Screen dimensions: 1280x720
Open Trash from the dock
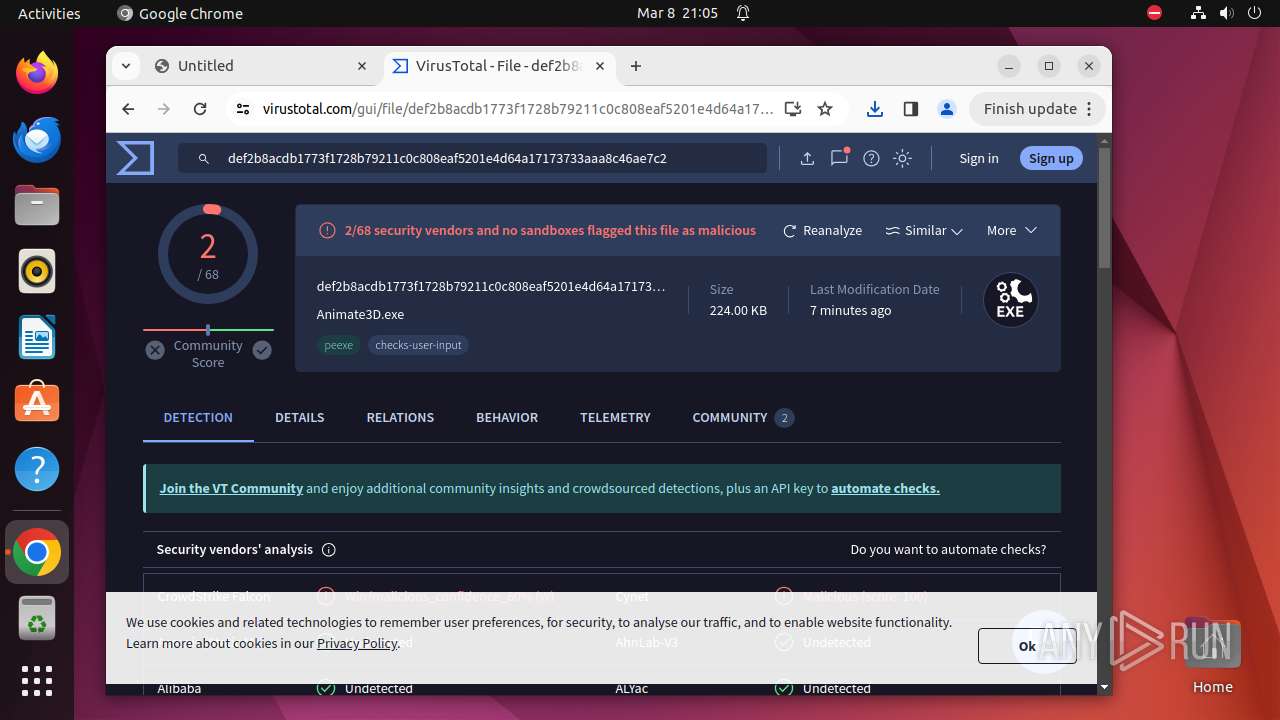click(x=37, y=618)
